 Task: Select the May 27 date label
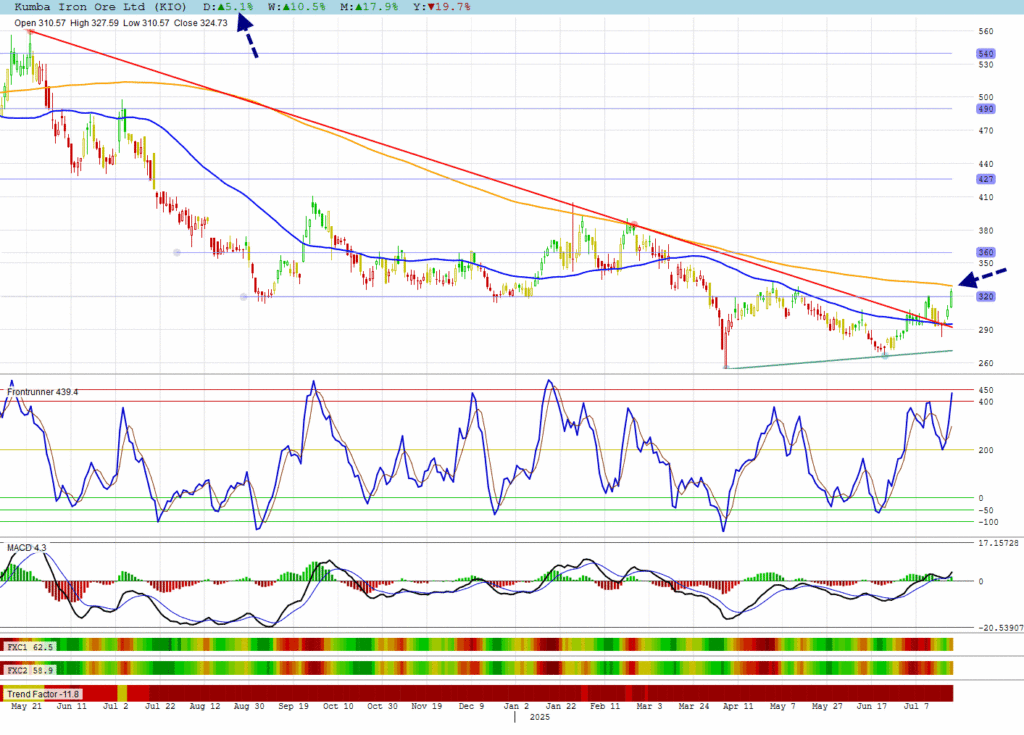coord(827,706)
